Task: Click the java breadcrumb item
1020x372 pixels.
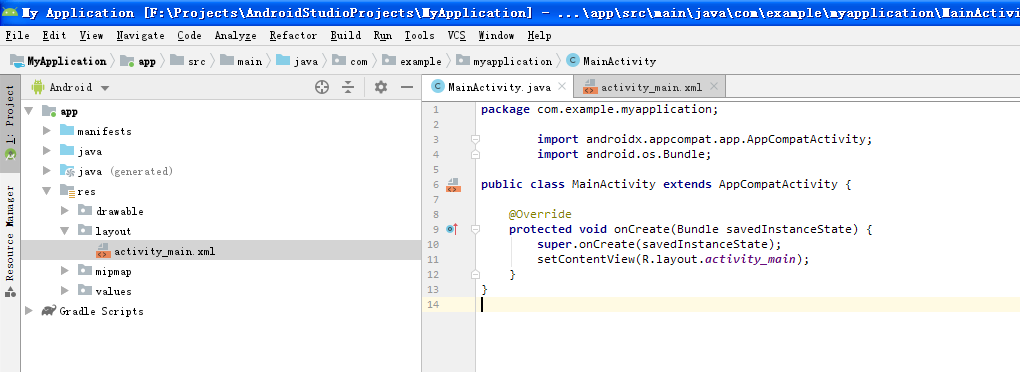Action: pos(297,61)
